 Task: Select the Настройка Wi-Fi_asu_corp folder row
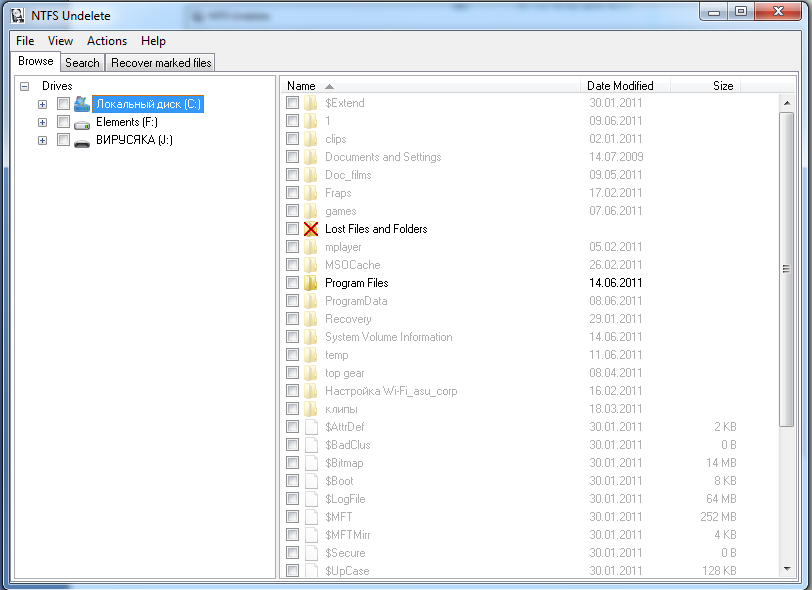[x=391, y=391]
